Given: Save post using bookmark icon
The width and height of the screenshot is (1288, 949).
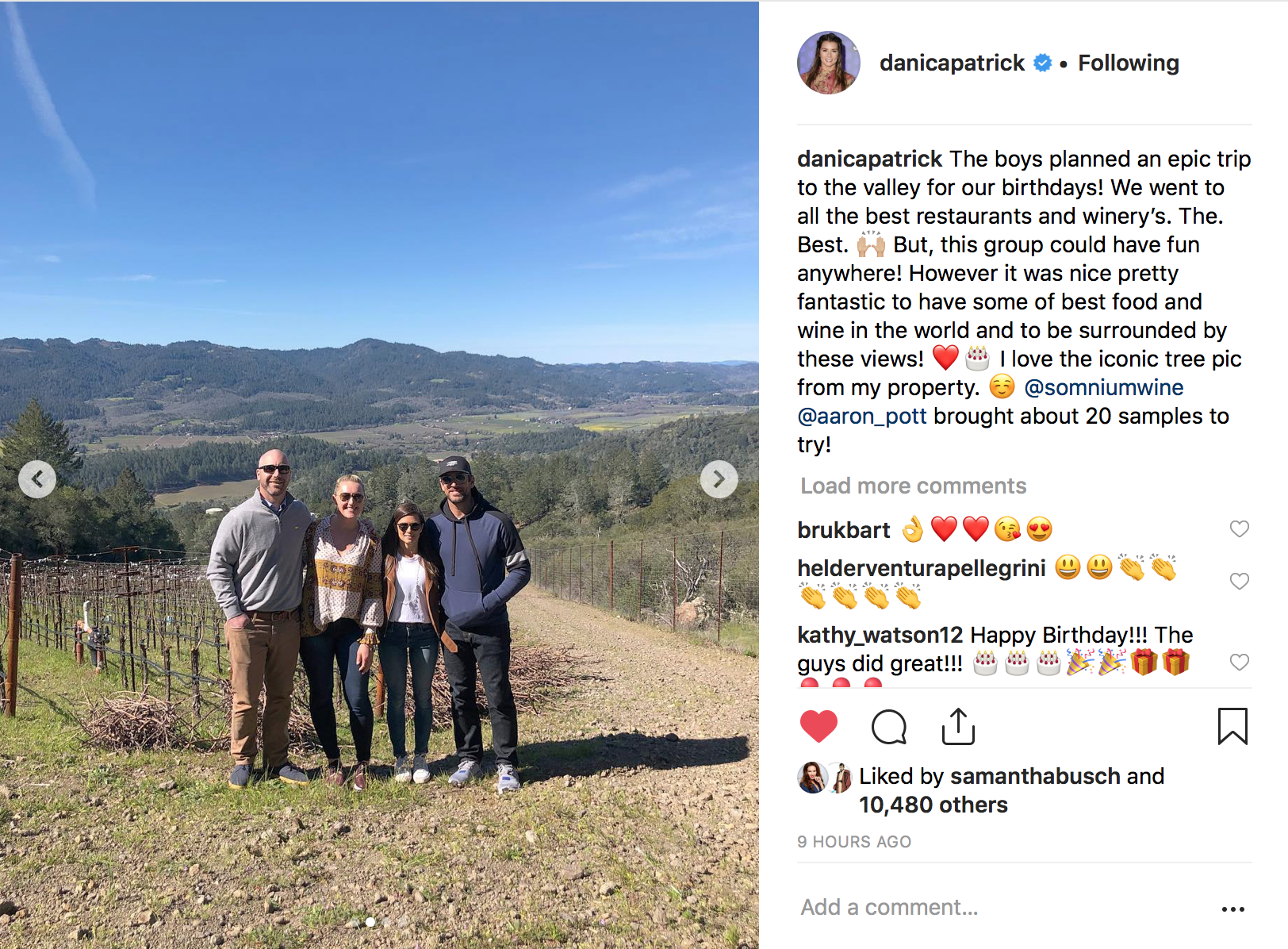Looking at the screenshot, I should [x=1232, y=726].
